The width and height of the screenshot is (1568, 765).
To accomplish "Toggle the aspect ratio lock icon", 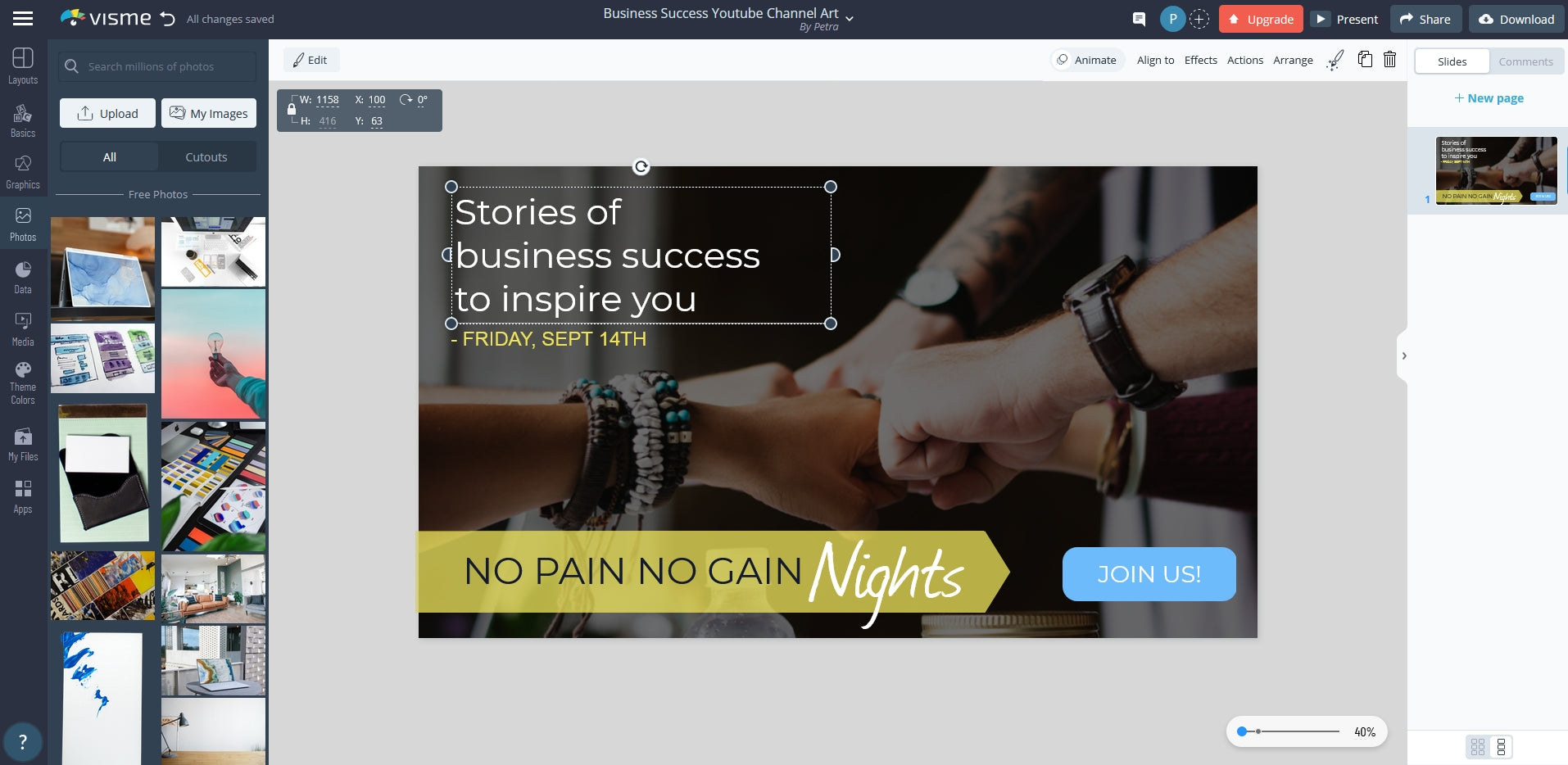I will (292, 109).
